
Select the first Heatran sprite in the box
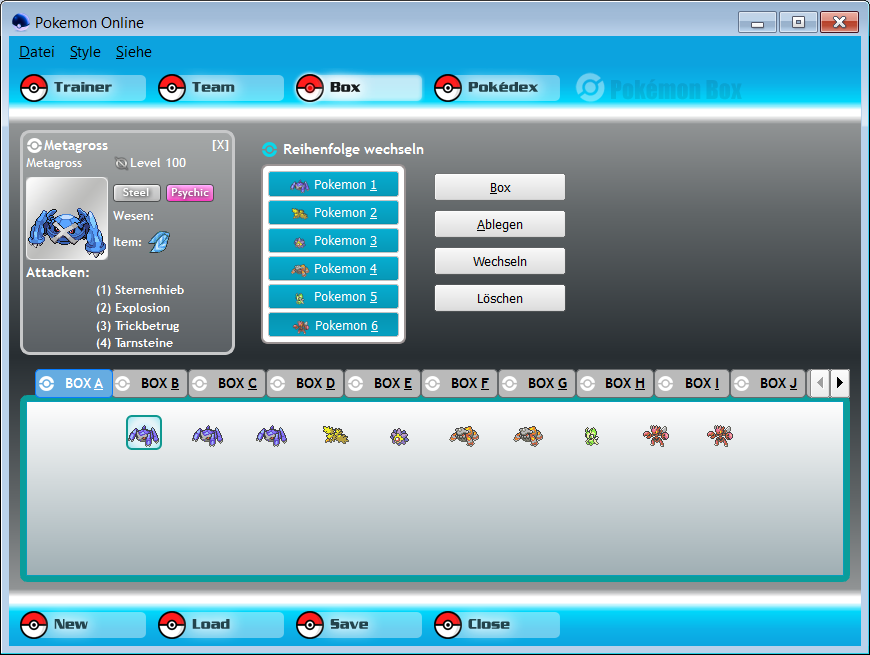[464, 436]
